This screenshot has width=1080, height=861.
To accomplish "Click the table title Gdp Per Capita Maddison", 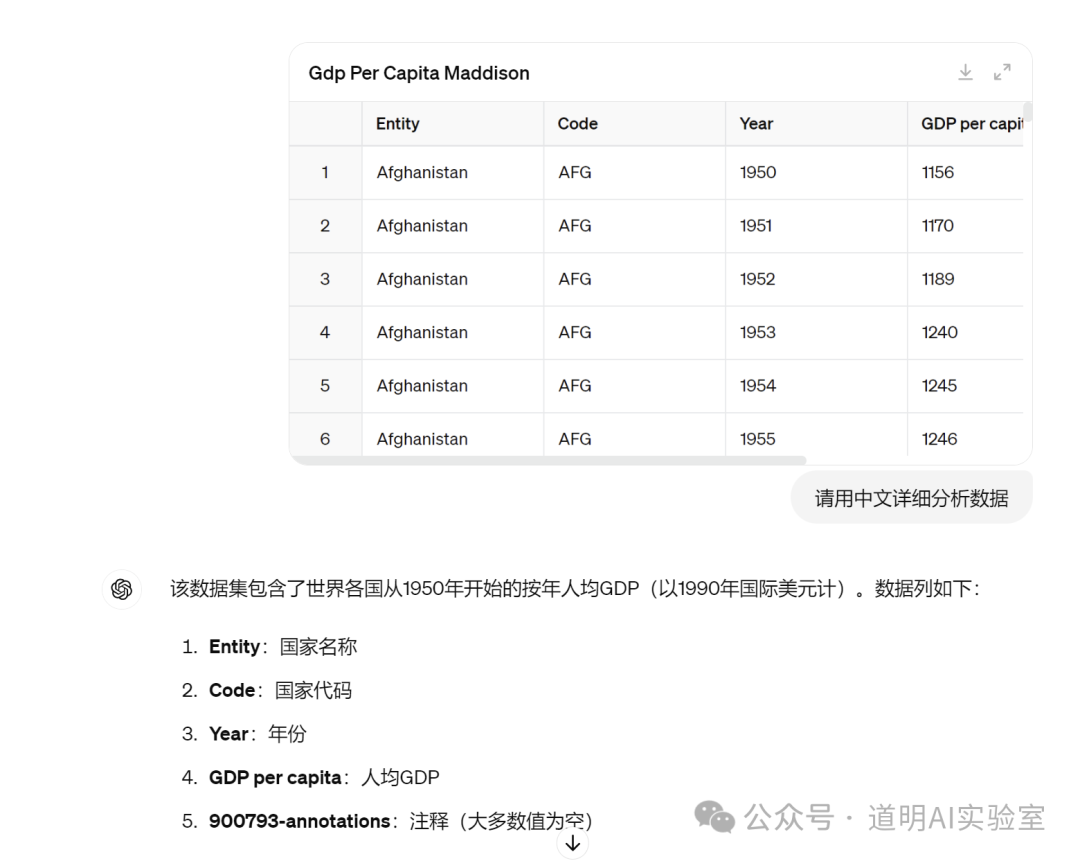I will [419, 73].
